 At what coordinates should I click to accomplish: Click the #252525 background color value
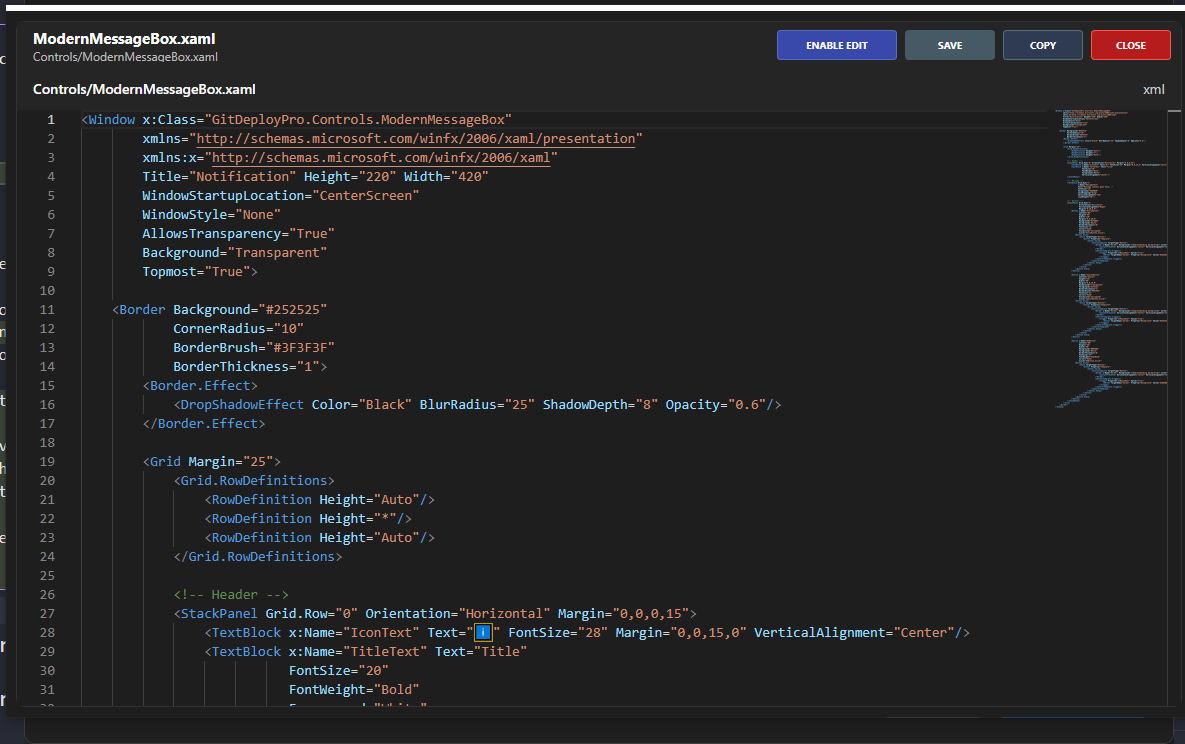click(293, 309)
